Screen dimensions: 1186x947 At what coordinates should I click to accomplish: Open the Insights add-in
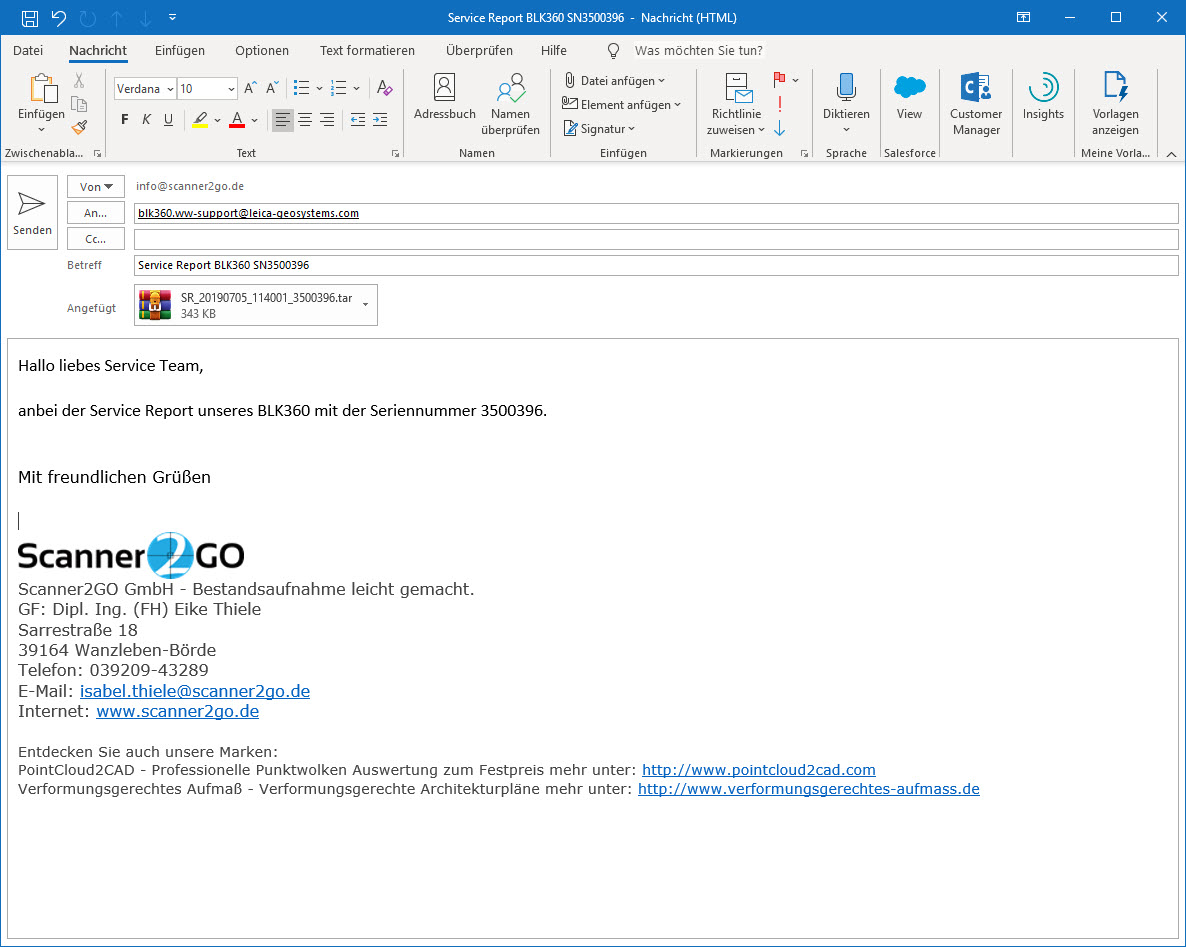click(x=1043, y=97)
